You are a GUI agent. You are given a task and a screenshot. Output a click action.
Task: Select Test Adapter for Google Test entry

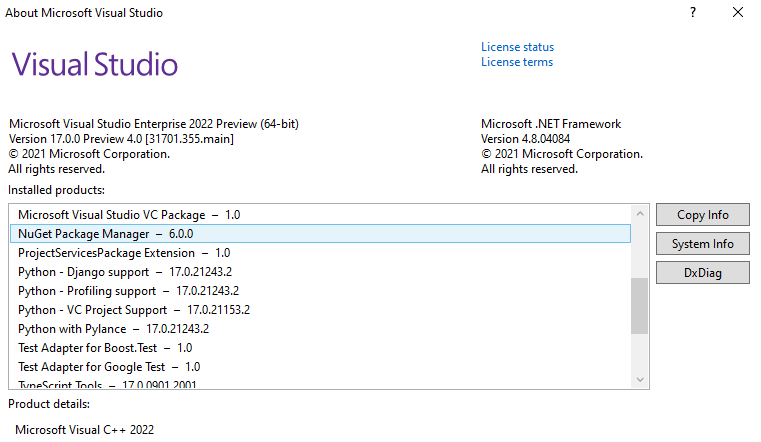click(320, 367)
